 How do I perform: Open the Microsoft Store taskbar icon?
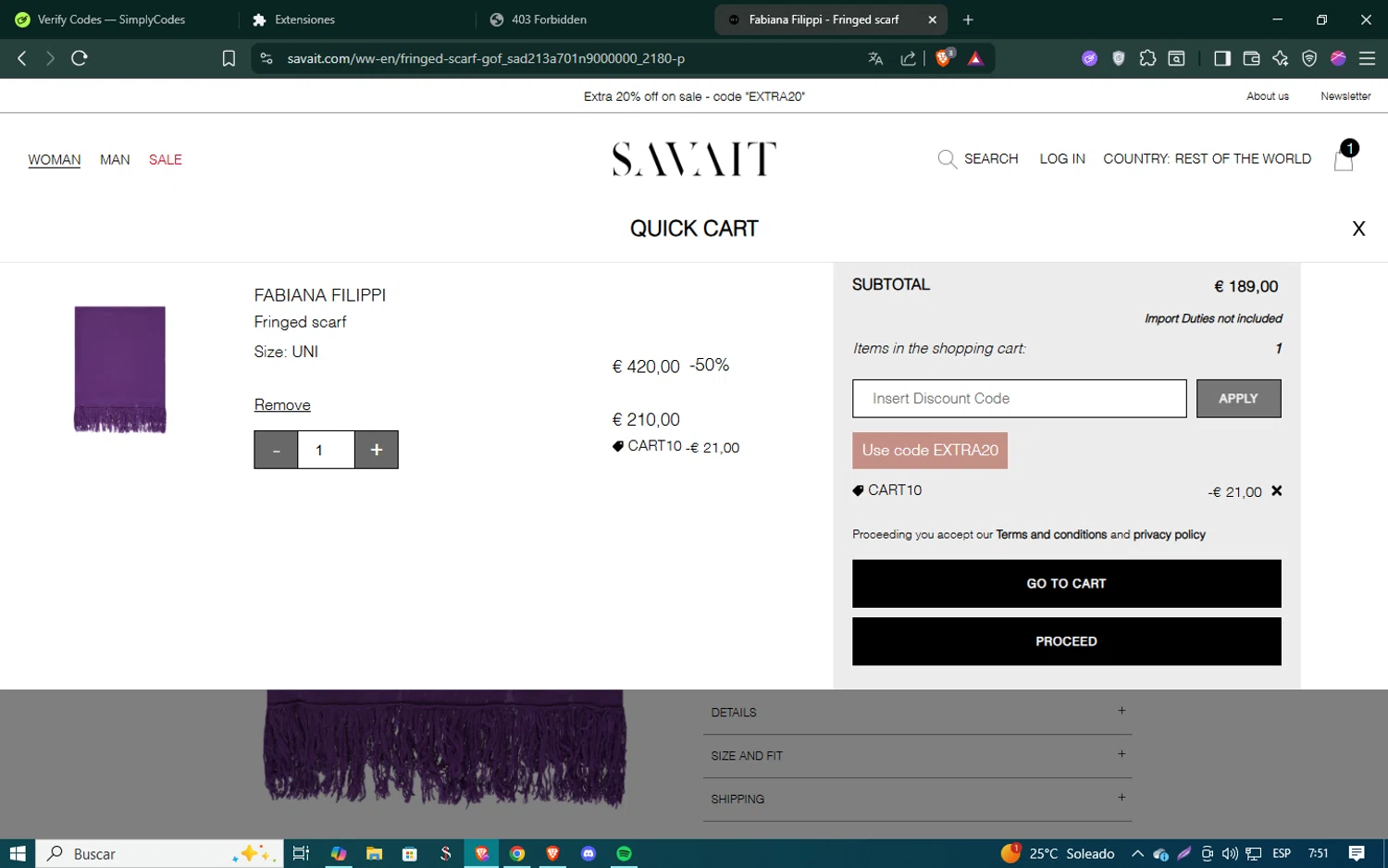tap(410, 853)
